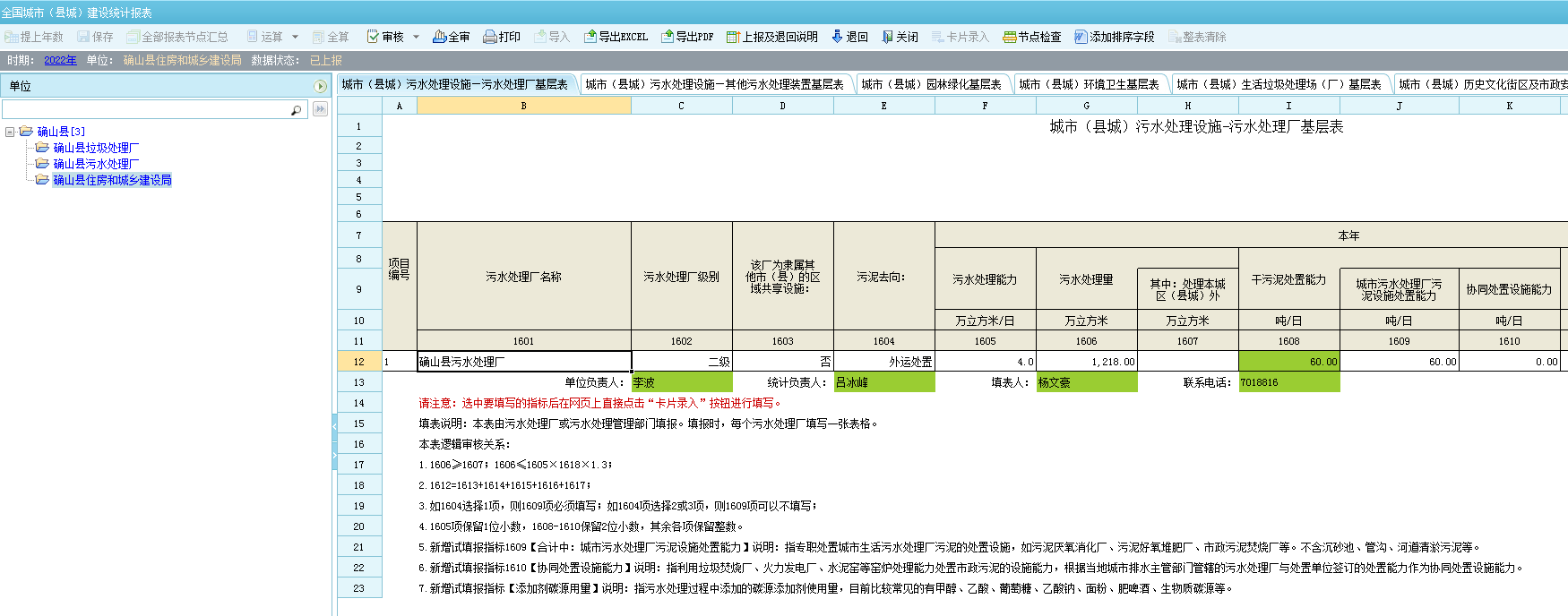Click the 打印 (print) toolbar icon
The height and width of the screenshot is (616, 1568).
[490, 37]
